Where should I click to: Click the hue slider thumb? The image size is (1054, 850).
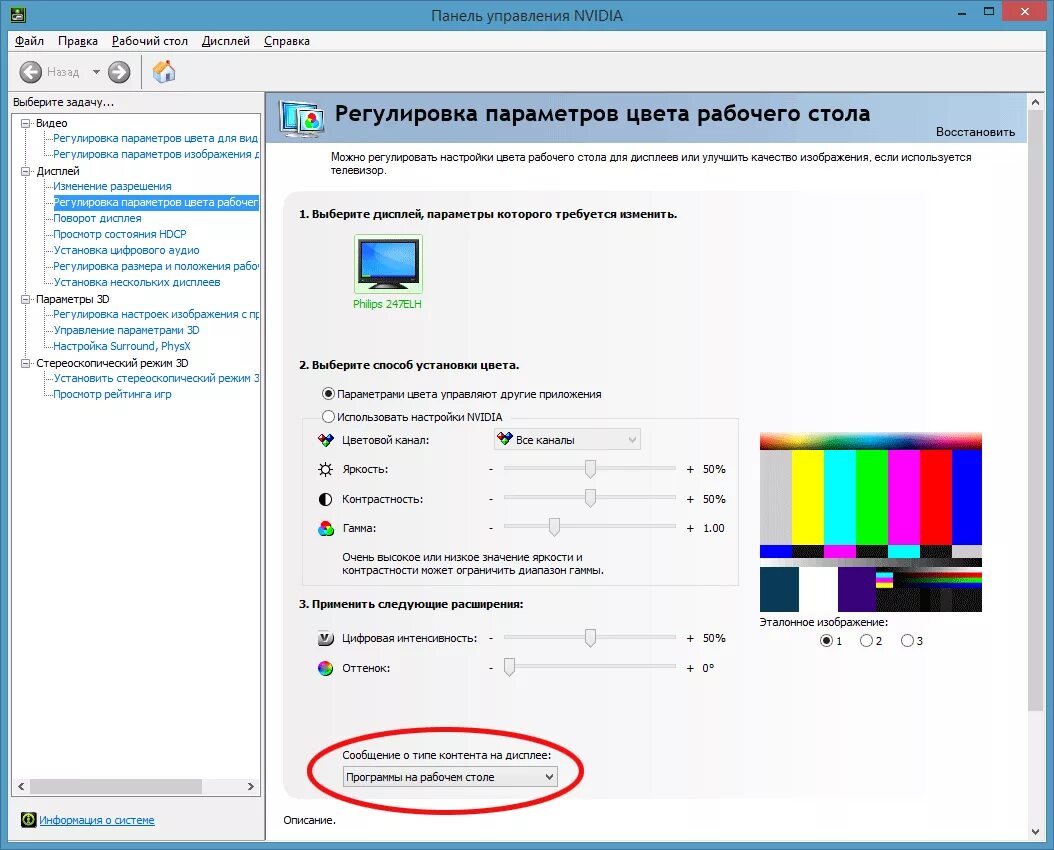(510, 667)
